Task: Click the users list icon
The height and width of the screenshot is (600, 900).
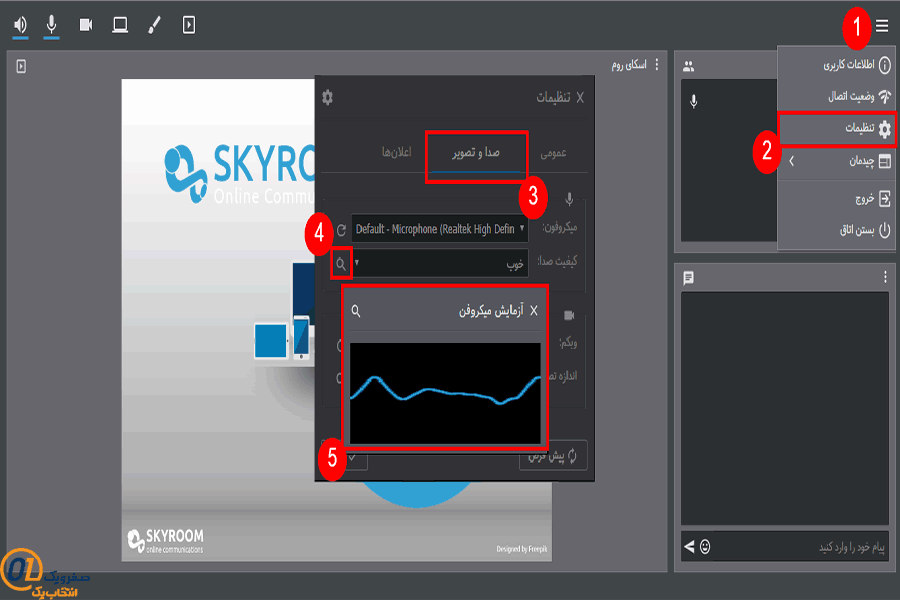Action: coord(689,67)
